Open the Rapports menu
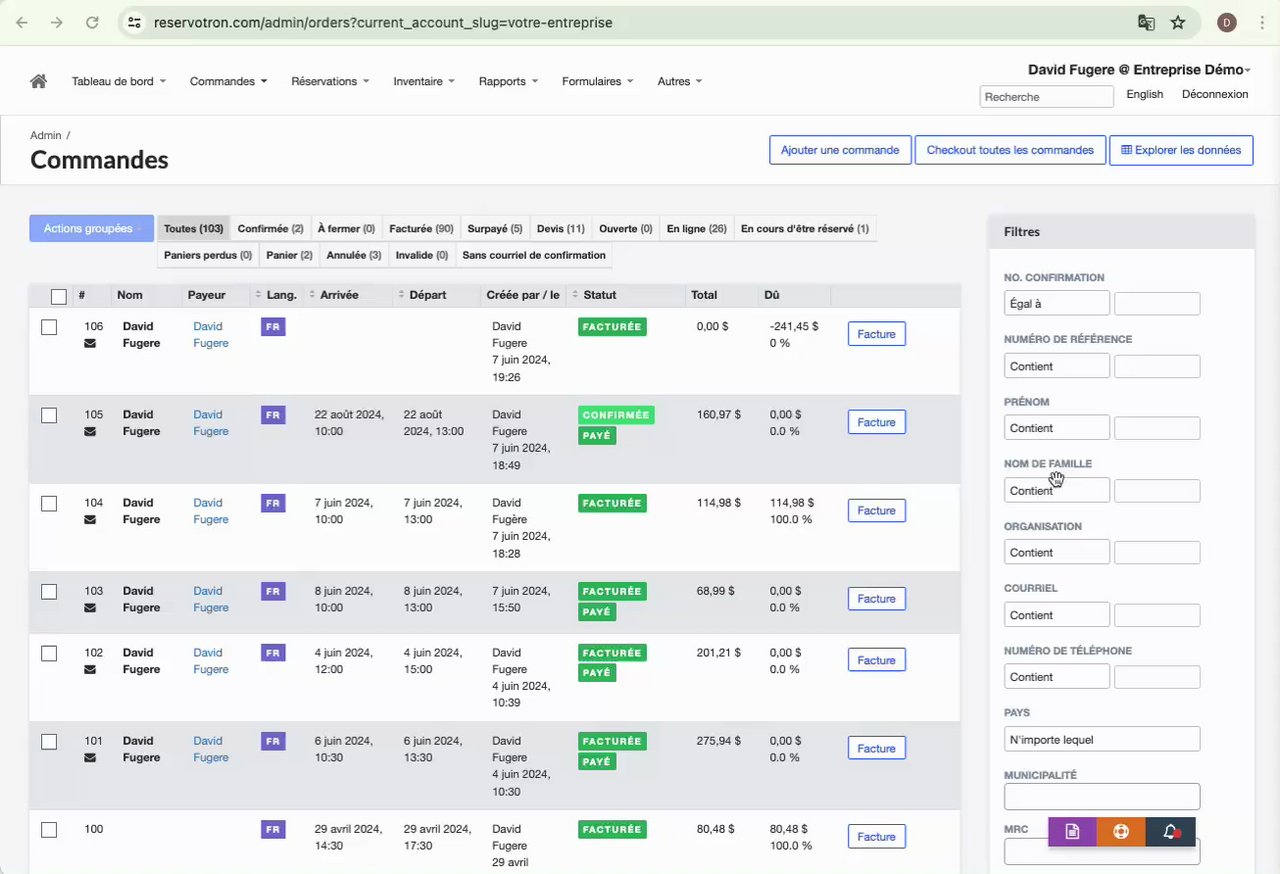This screenshot has height=874, width=1280. click(x=508, y=81)
